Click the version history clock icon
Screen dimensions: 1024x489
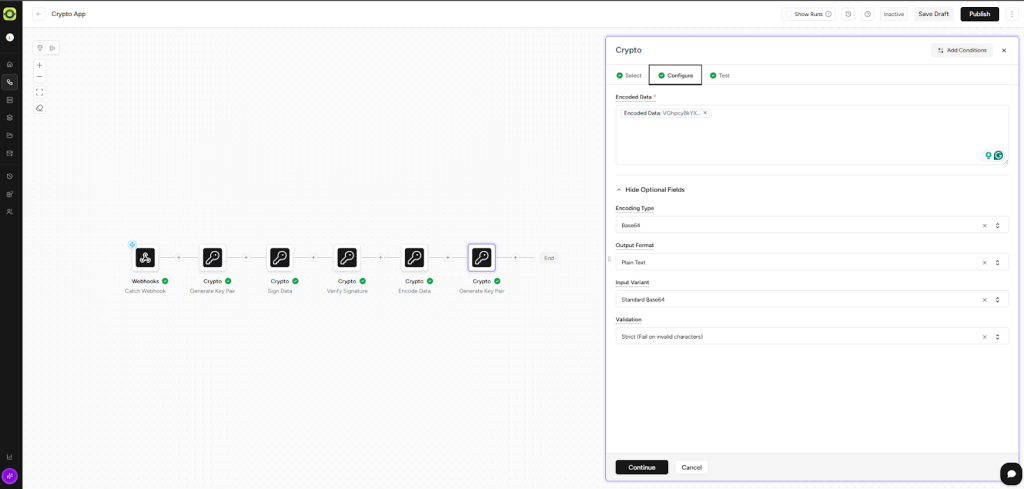848,14
